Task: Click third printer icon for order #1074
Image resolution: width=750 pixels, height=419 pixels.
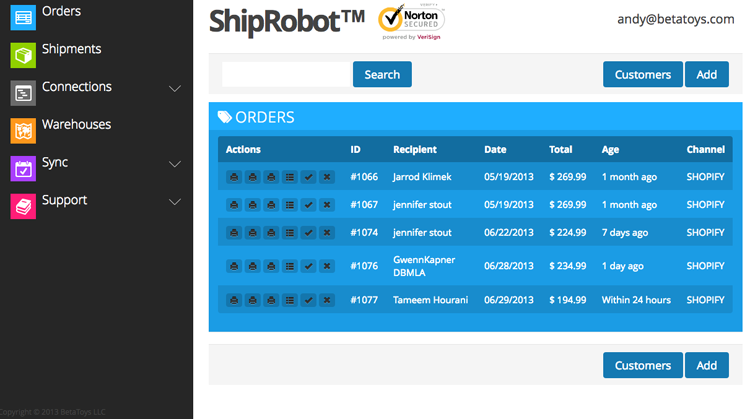Action: tap(271, 232)
